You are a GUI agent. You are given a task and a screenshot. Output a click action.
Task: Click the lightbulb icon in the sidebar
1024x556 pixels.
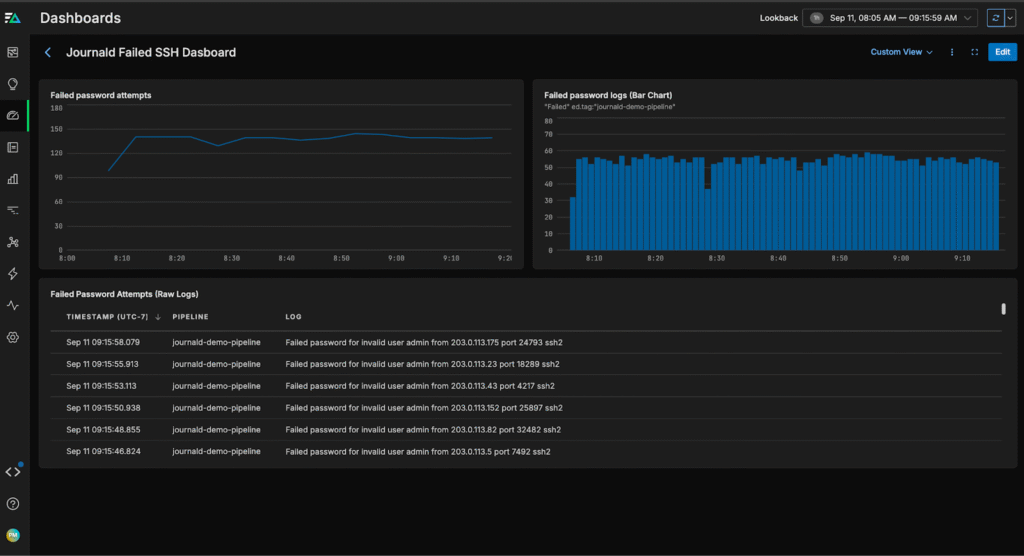click(x=13, y=84)
